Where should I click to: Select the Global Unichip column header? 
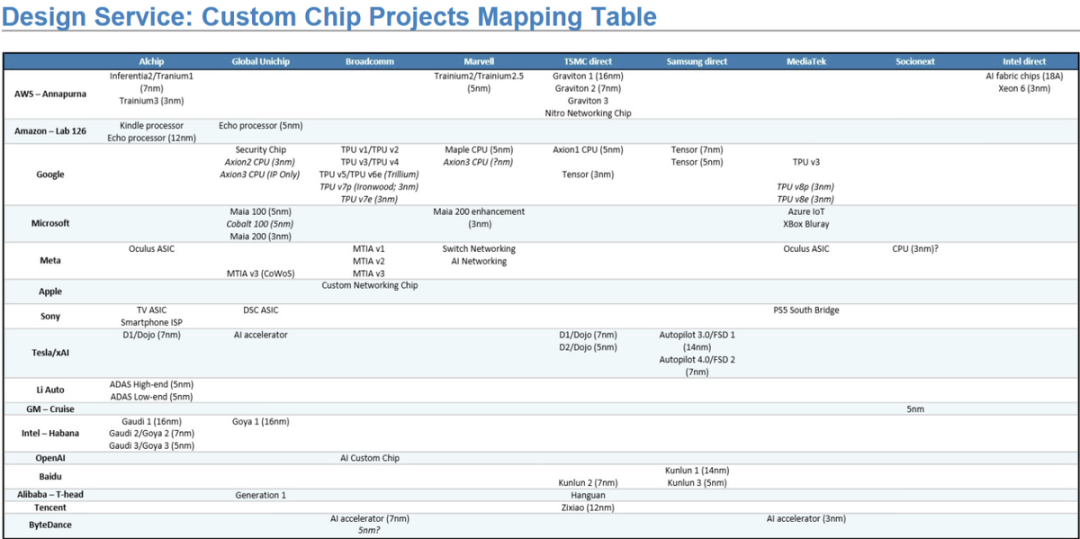[x=260, y=62]
